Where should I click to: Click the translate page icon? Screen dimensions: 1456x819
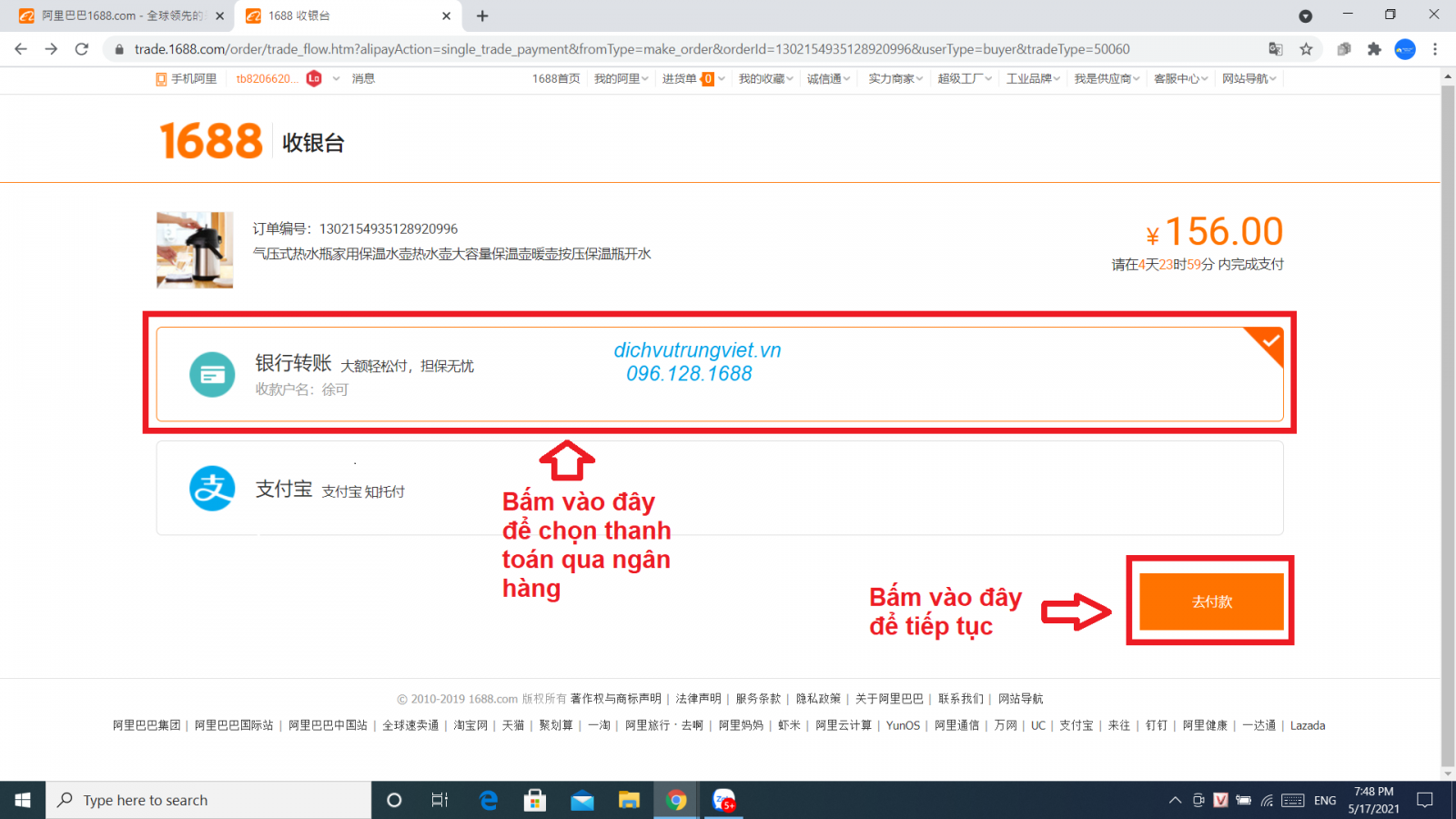coord(1276,49)
